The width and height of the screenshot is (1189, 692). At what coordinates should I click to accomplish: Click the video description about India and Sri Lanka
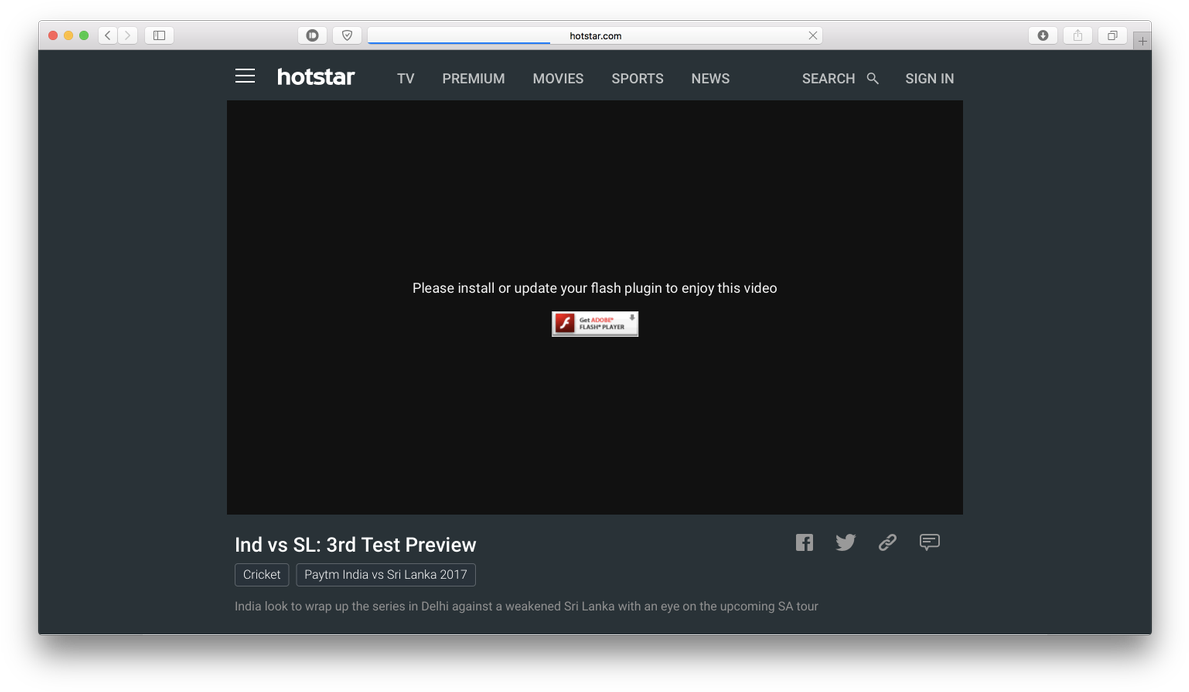(526, 606)
